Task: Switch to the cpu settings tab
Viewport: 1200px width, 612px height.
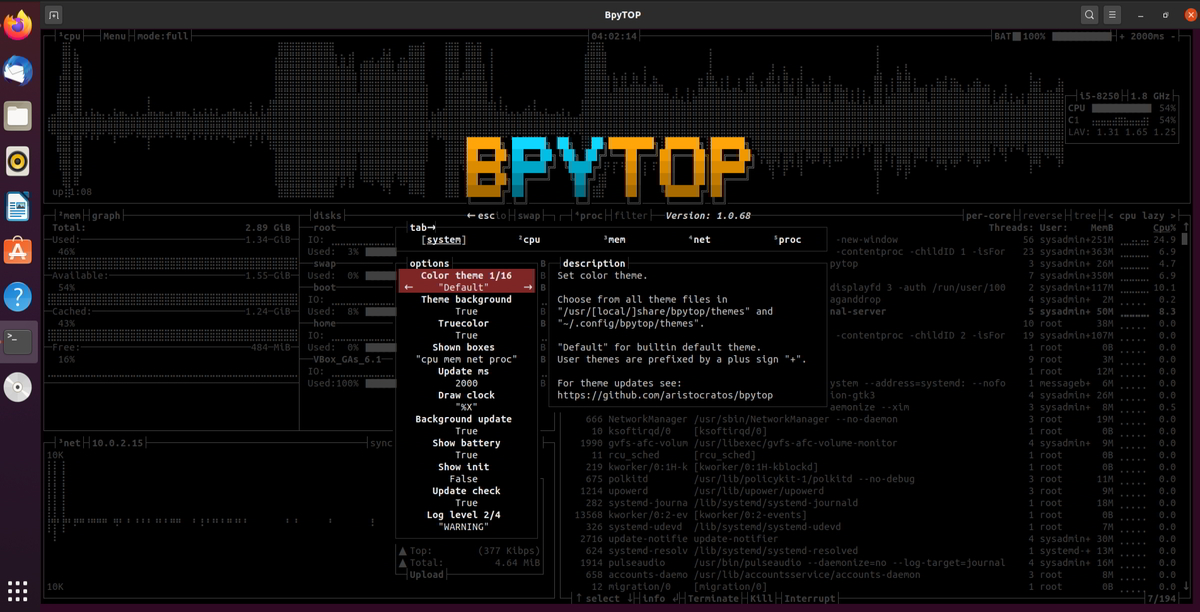Action: [x=528, y=239]
